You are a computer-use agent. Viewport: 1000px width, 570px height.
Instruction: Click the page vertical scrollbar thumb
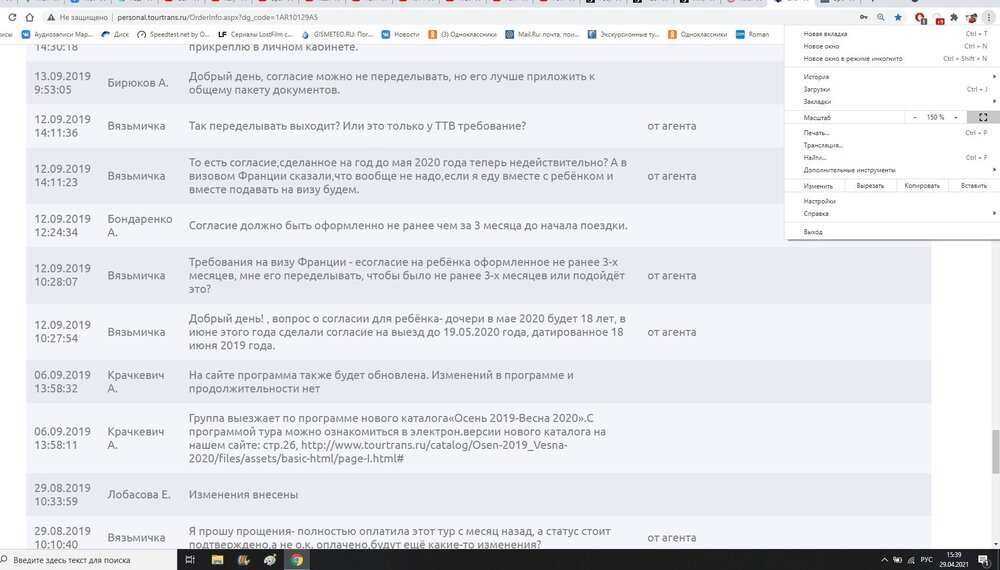[x=994, y=451]
